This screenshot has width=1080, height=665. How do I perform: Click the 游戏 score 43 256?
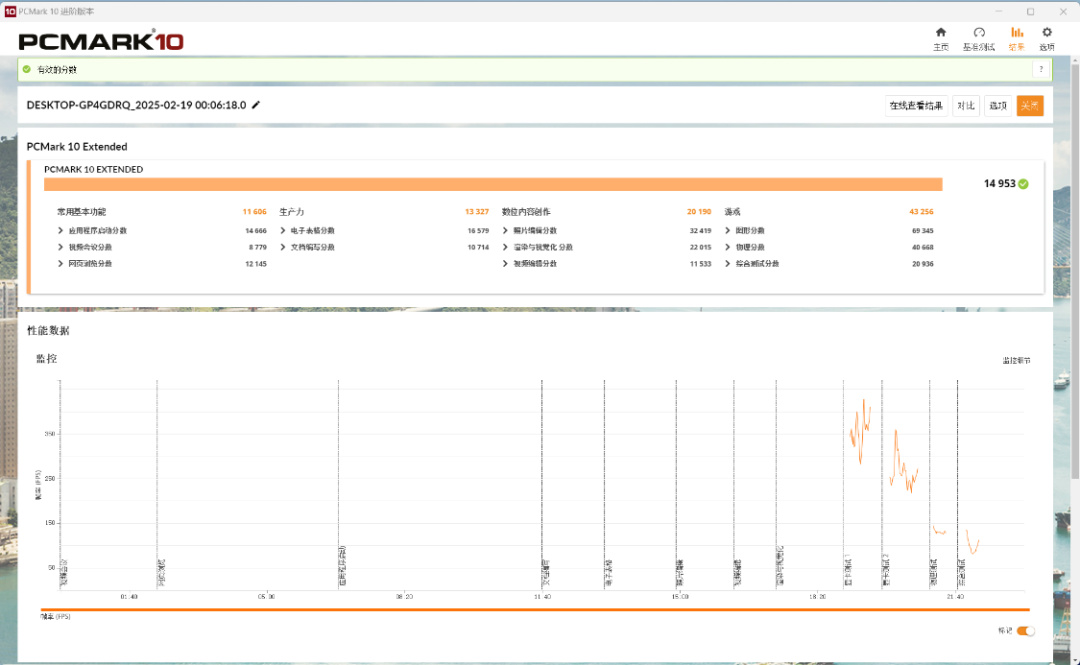922,212
